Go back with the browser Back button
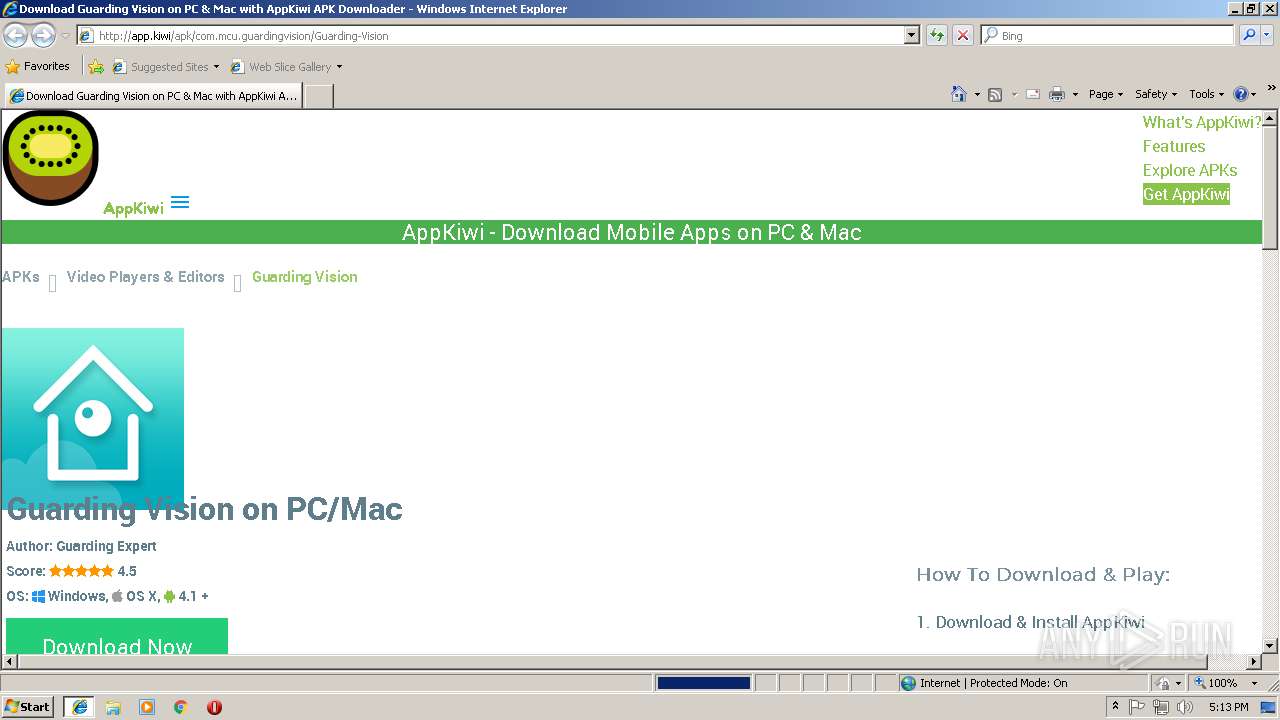Viewport: 1280px width, 720px height. point(16,35)
